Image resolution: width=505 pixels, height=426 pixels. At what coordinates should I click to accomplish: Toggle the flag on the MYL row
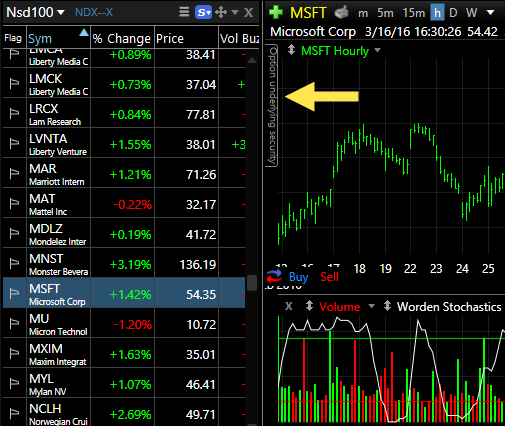point(14,383)
